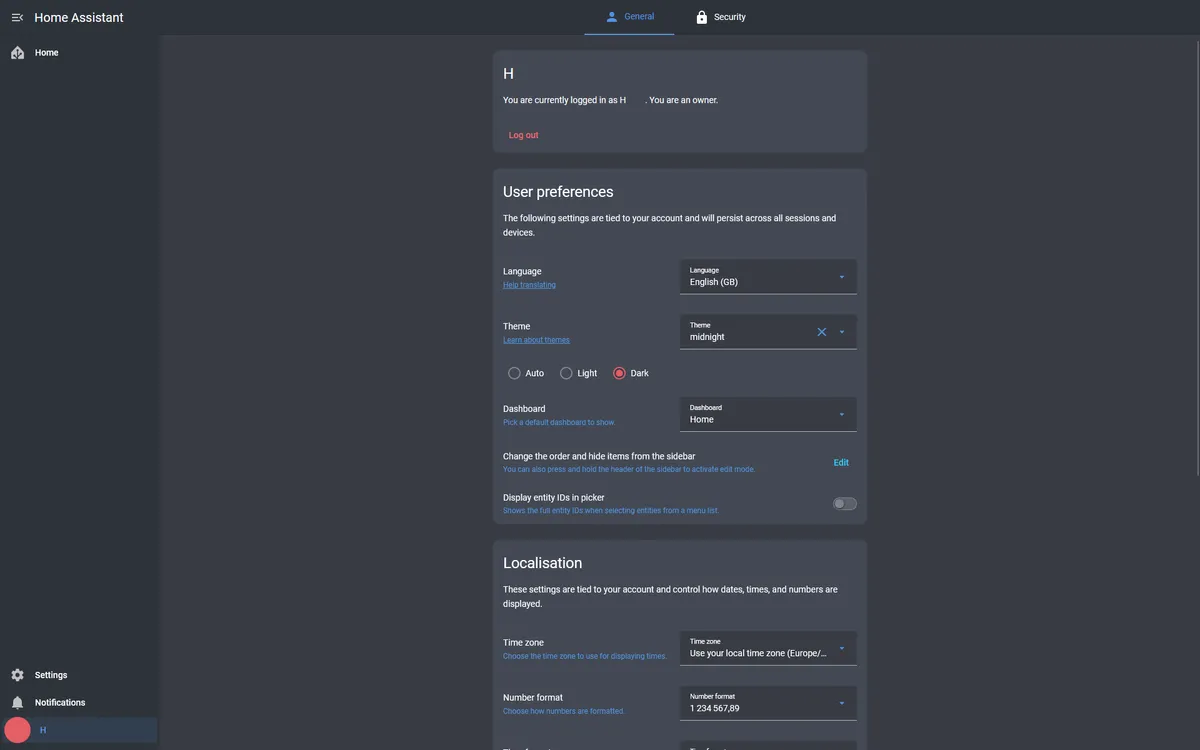Open the Home sidebar menu label
The image size is (1200, 750).
pyautogui.click(x=47, y=53)
